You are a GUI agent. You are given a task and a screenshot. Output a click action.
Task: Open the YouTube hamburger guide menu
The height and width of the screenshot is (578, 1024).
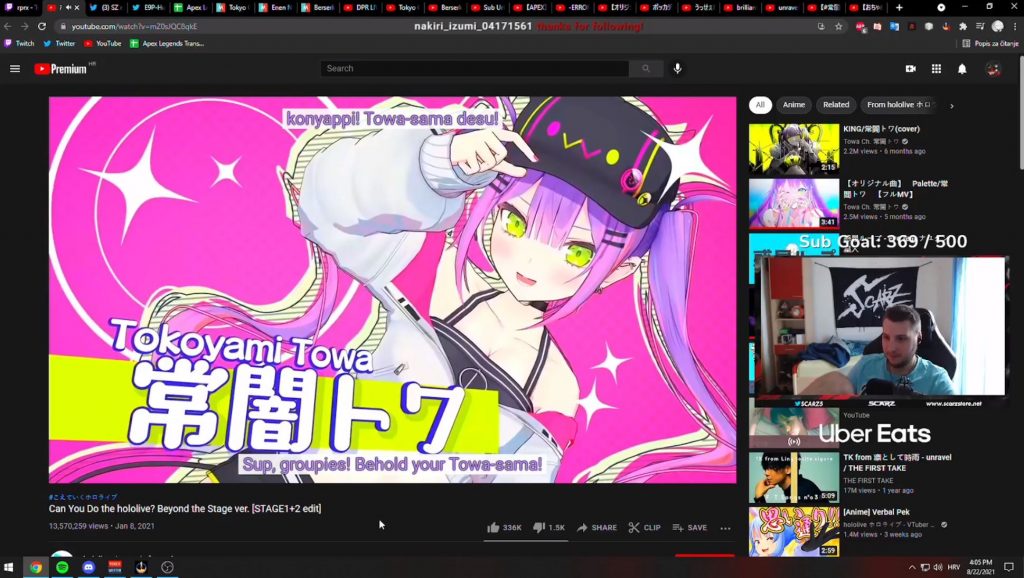[x=15, y=69]
